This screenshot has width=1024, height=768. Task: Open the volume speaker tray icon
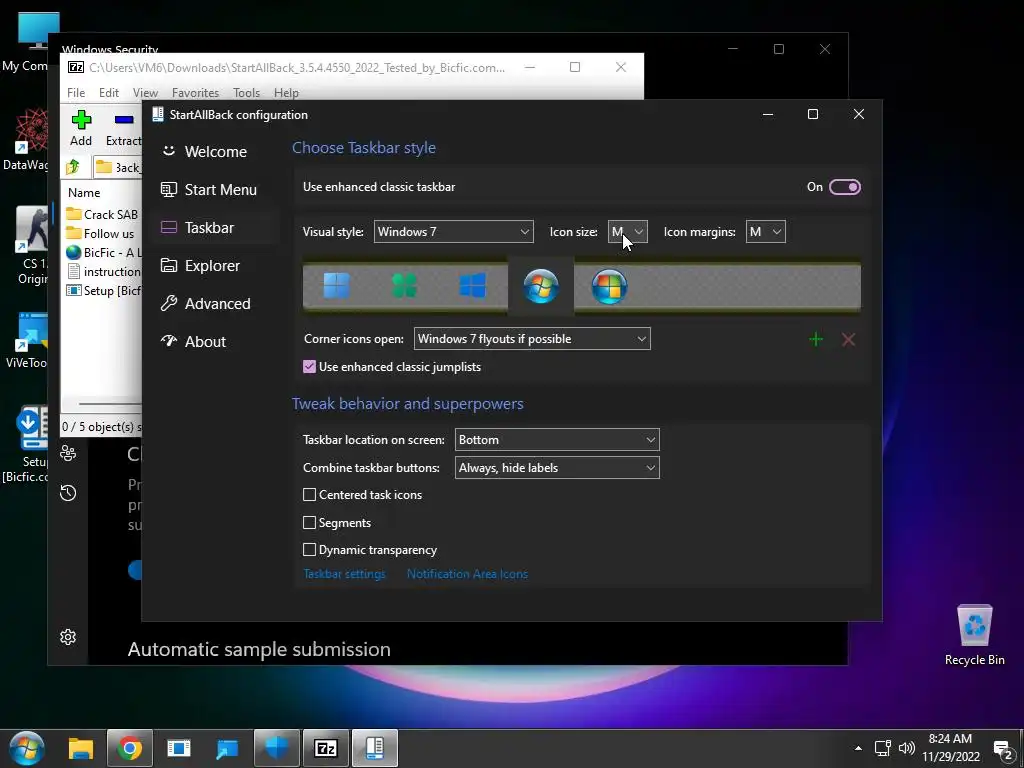[x=906, y=748]
